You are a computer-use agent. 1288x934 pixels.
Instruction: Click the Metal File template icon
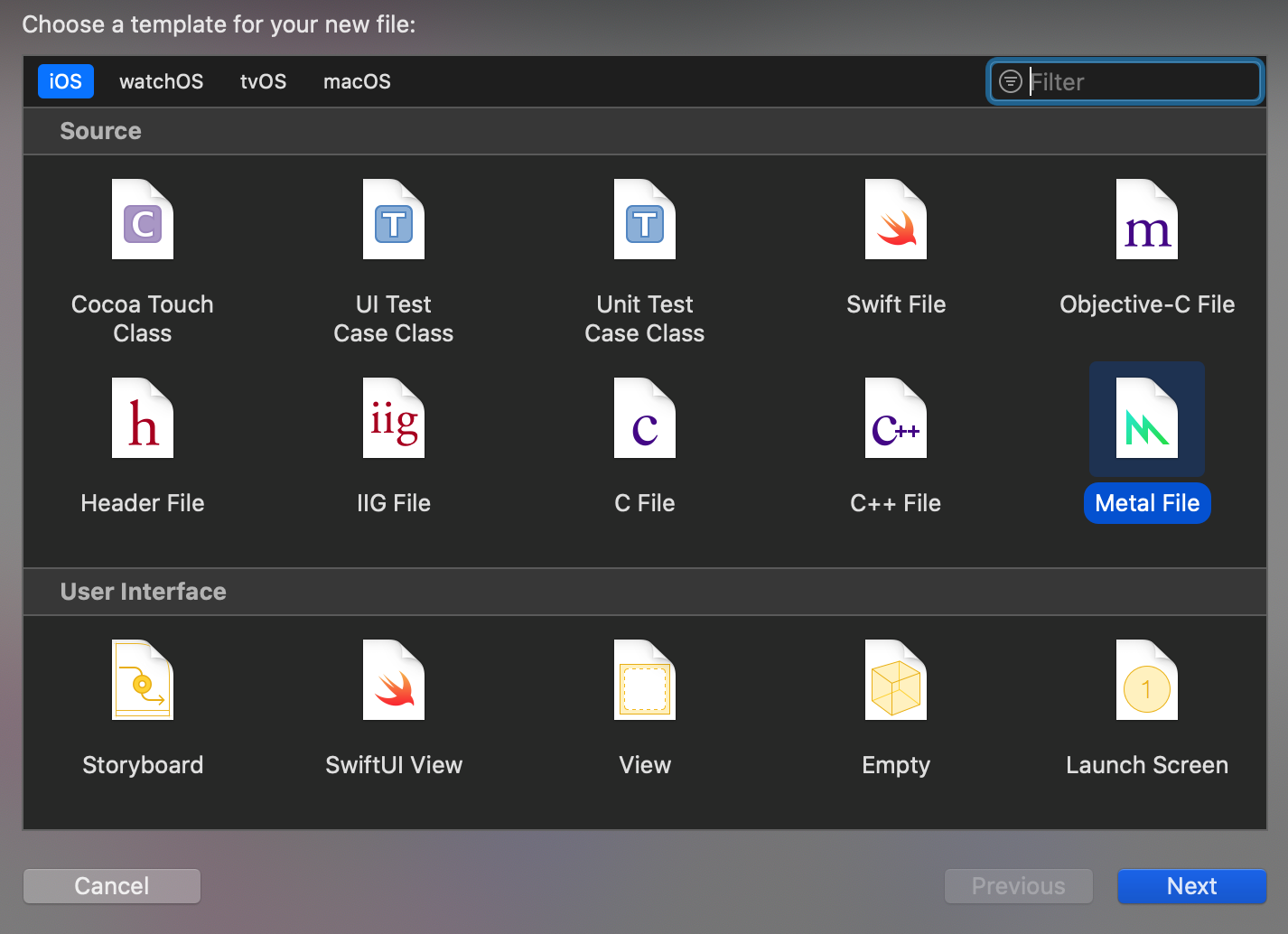coord(1147,418)
